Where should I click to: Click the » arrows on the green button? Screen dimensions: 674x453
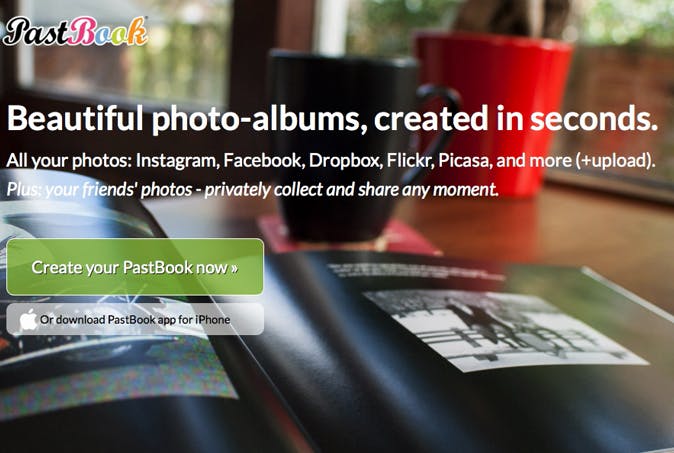(234, 268)
